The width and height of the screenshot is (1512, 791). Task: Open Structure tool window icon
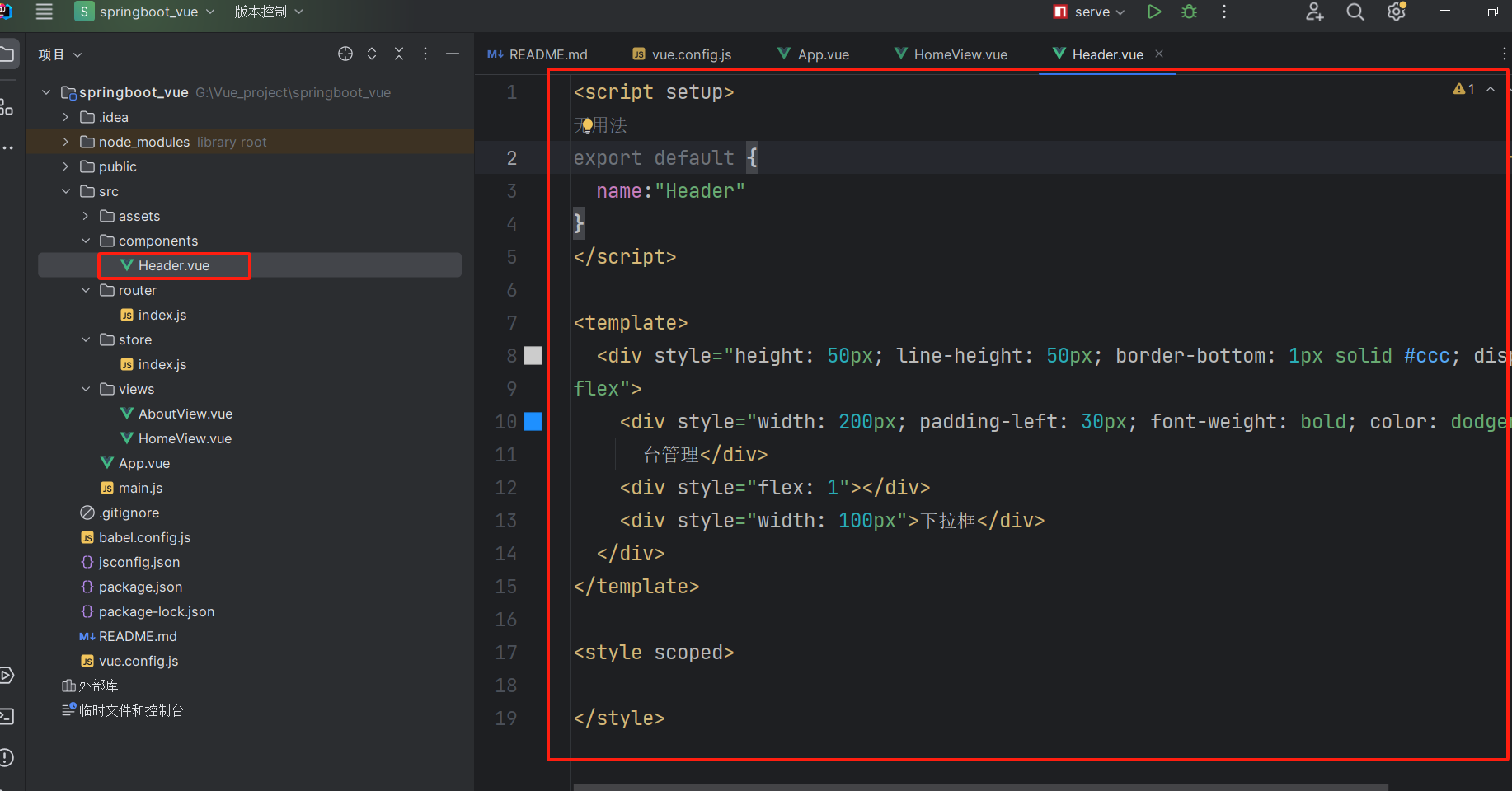click(7, 106)
